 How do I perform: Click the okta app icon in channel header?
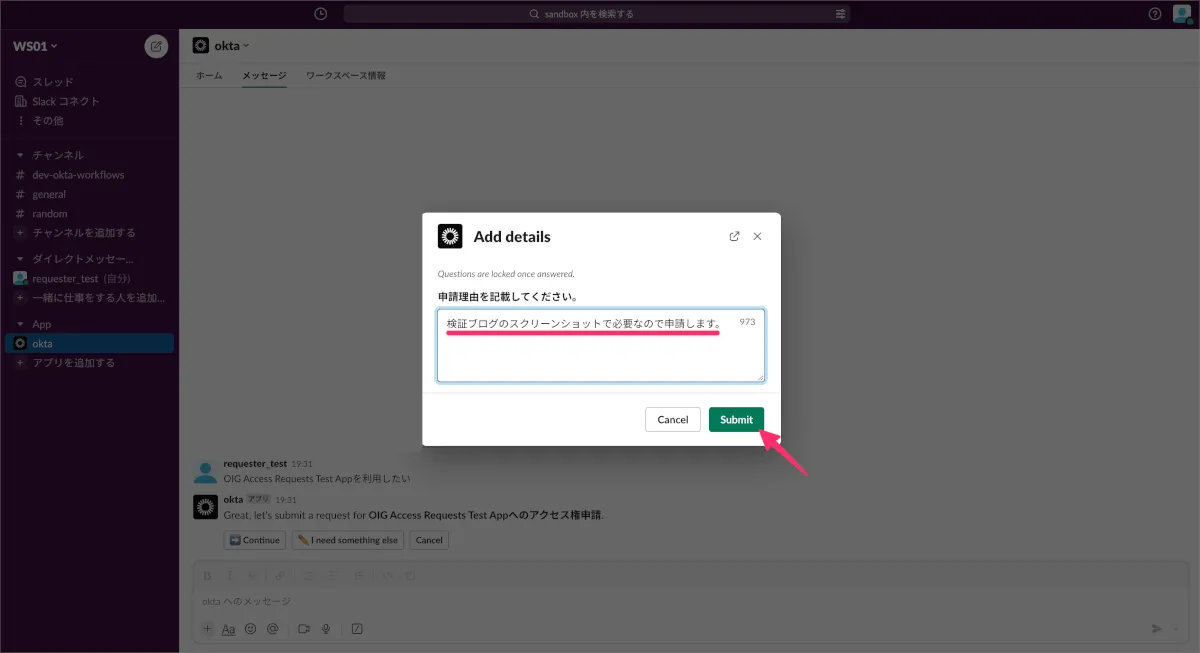click(x=201, y=45)
